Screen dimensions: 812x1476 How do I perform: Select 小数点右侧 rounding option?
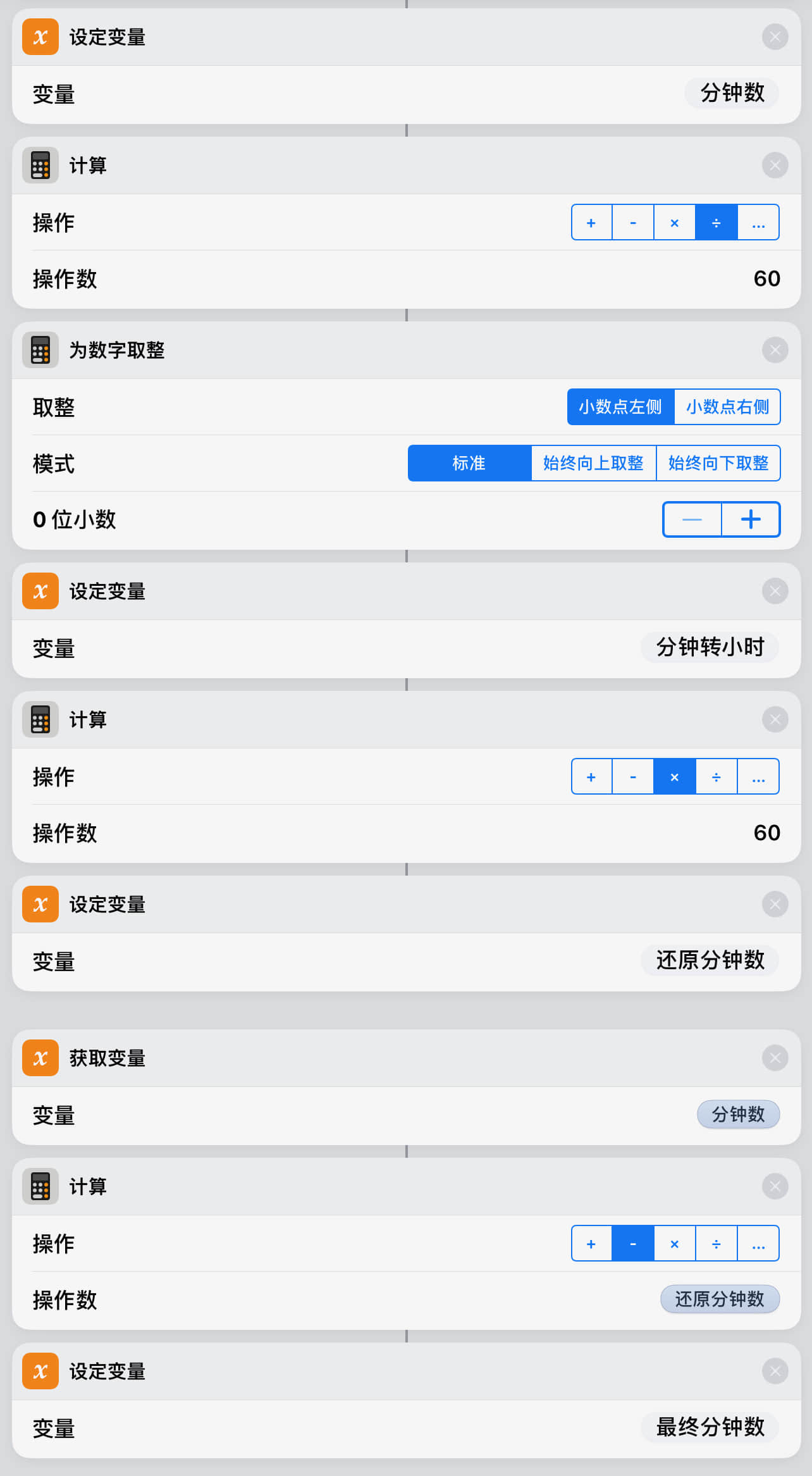(727, 407)
